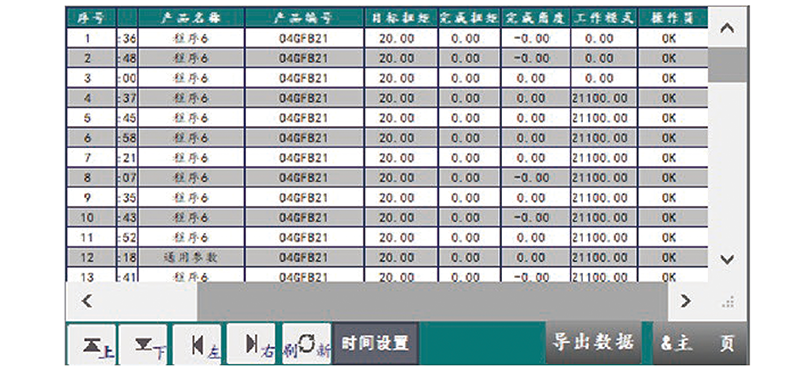Click work mode 21100.00 in row 4
Image resolution: width=800 pixels, height=375 pixels.
tap(604, 98)
